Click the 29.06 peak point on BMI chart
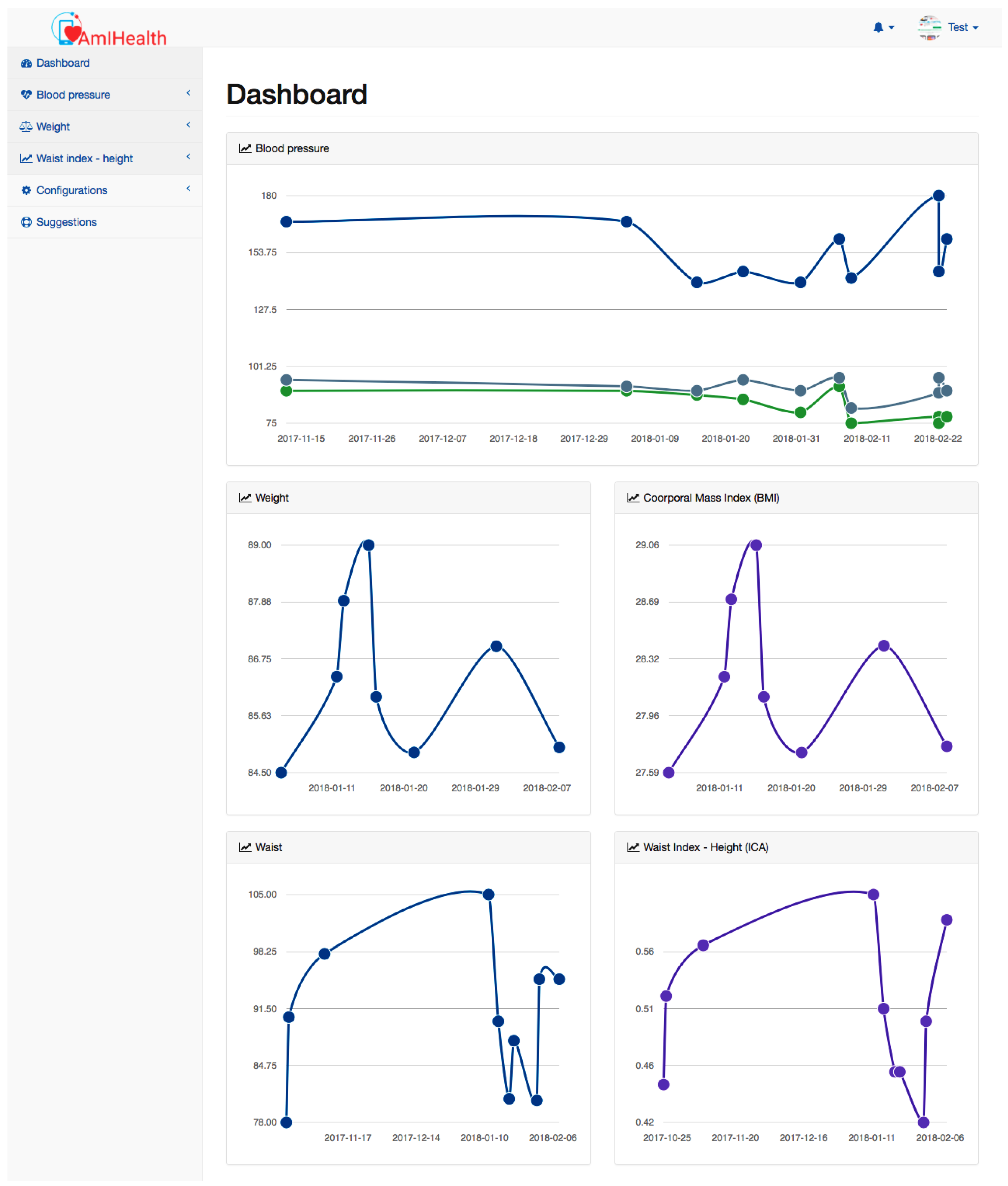Screen dimensions: 1008x1186 tap(756, 546)
